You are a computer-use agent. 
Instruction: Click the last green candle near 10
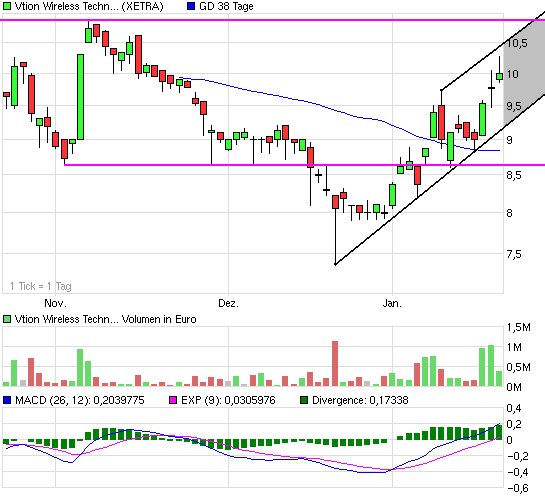pos(499,76)
